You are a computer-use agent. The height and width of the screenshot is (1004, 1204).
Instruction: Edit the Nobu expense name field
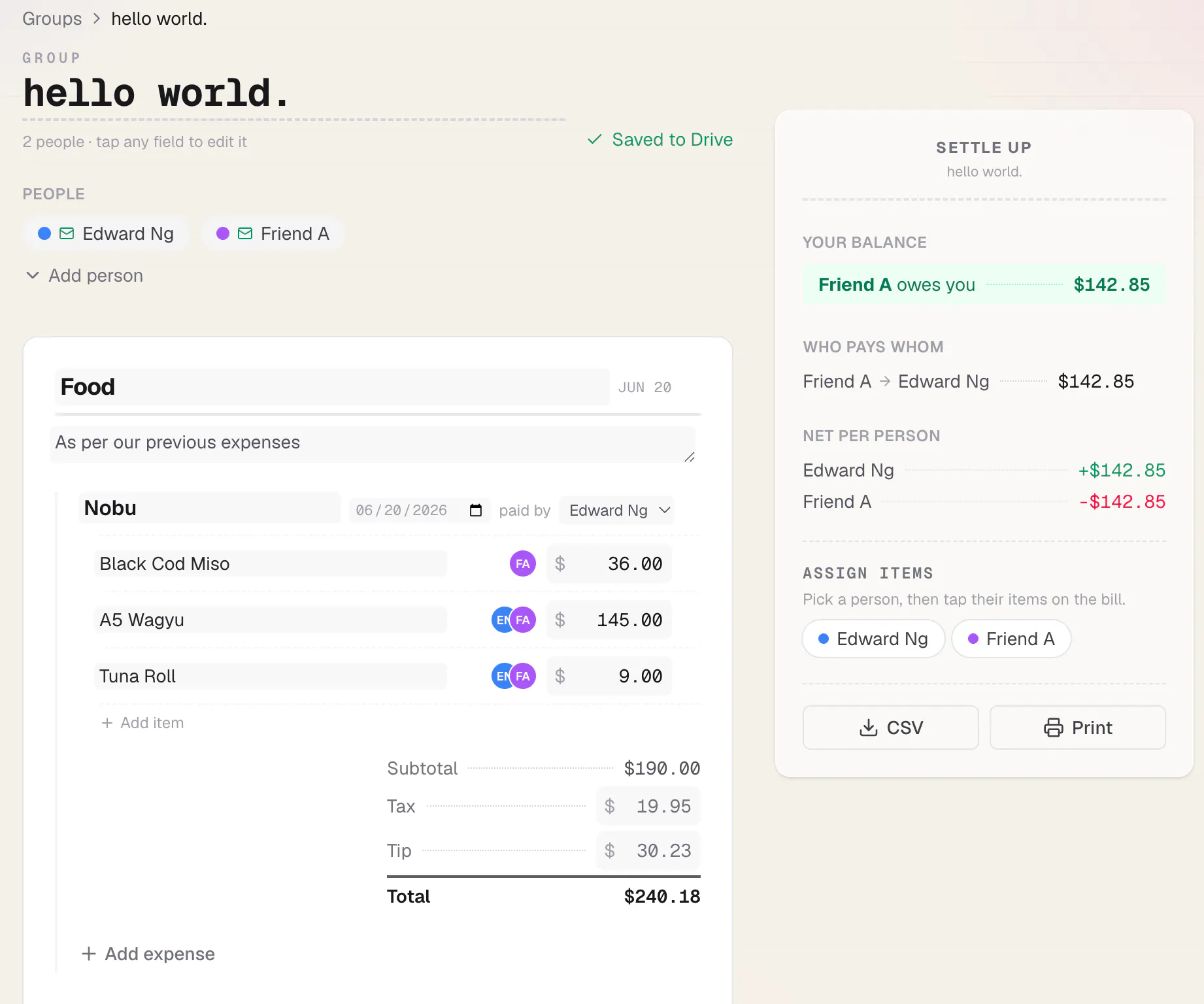click(210, 508)
